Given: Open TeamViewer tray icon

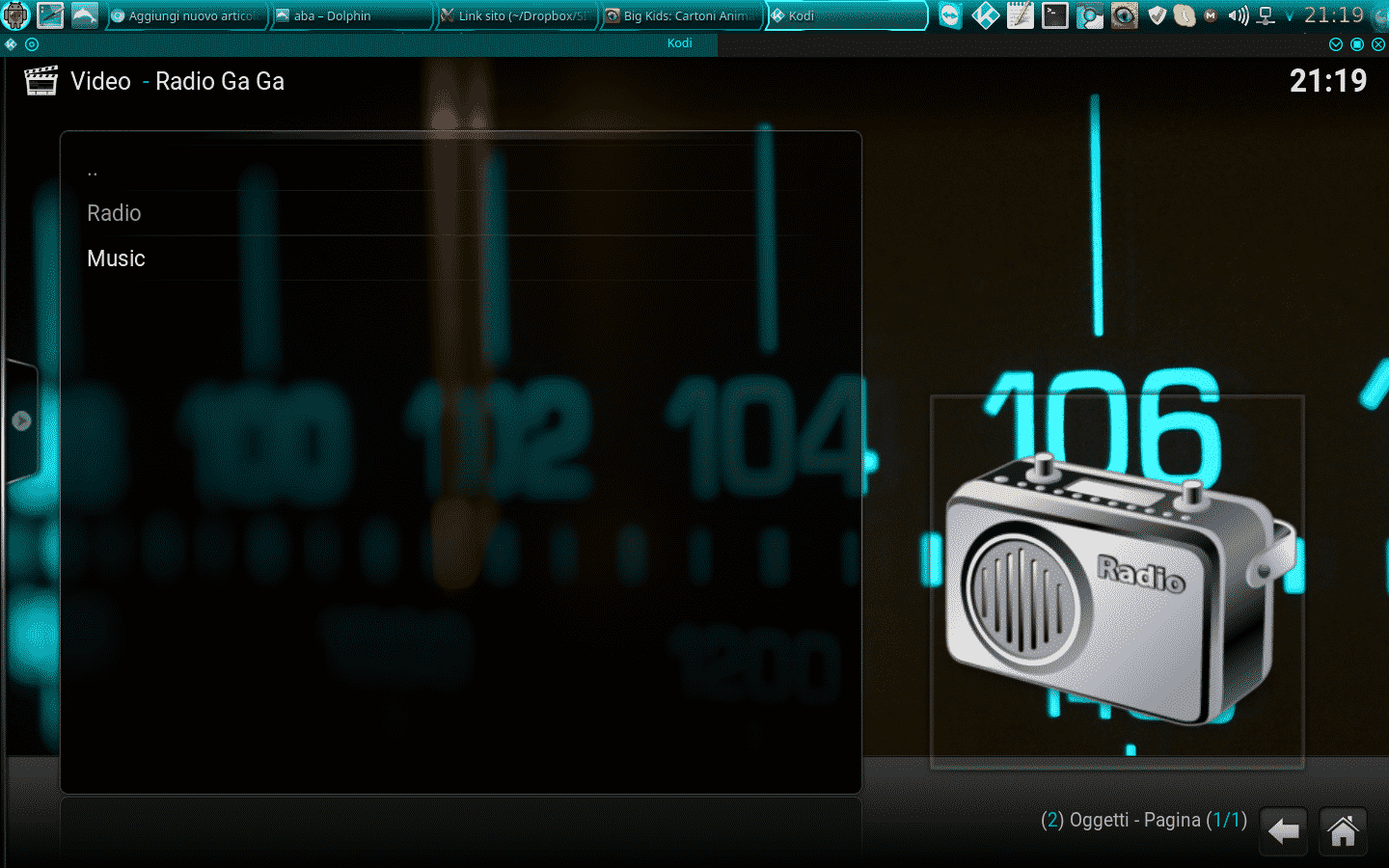Looking at the screenshot, I should (x=950, y=15).
